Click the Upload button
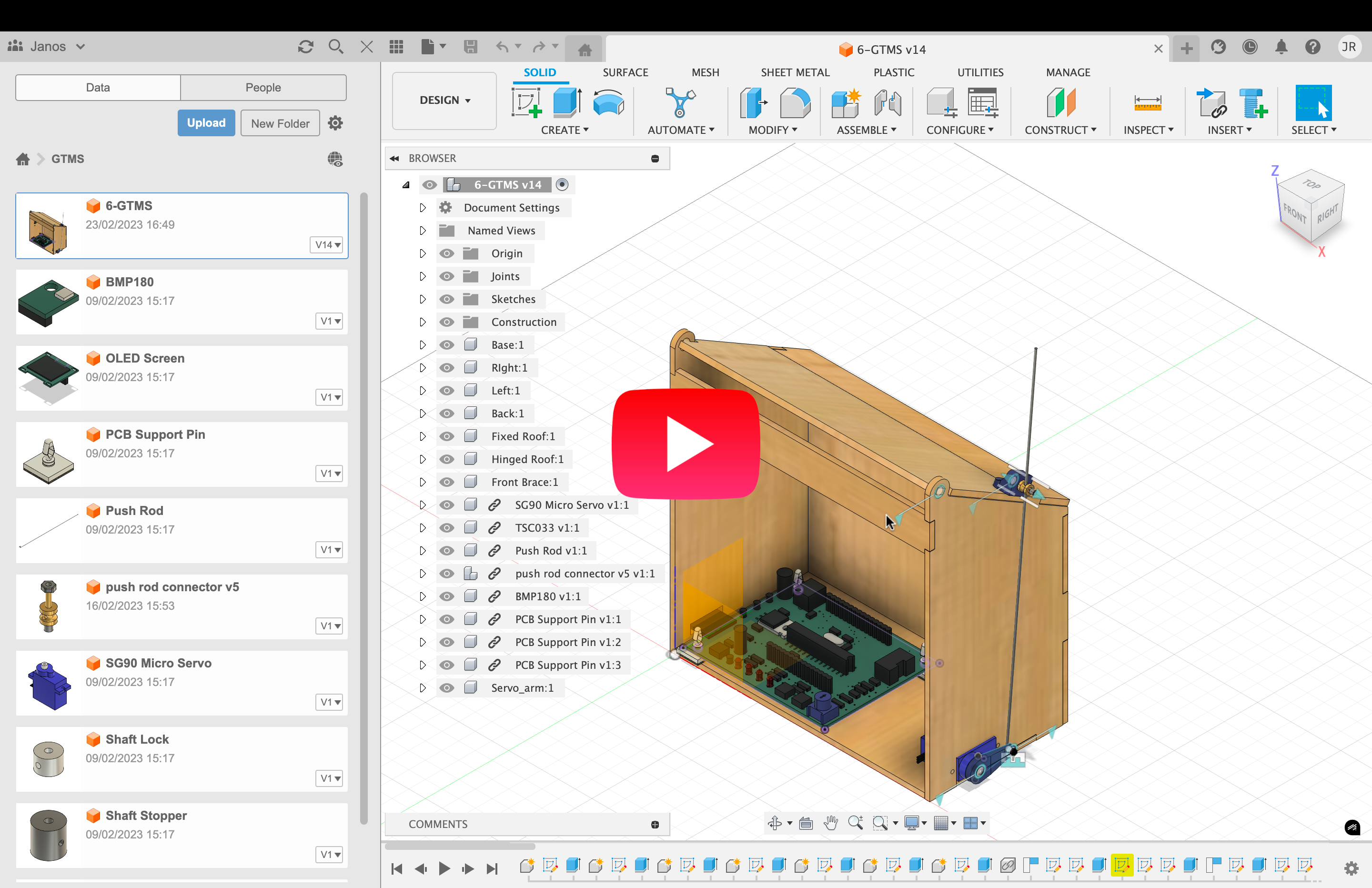The height and width of the screenshot is (888, 1372). (x=206, y=123)
